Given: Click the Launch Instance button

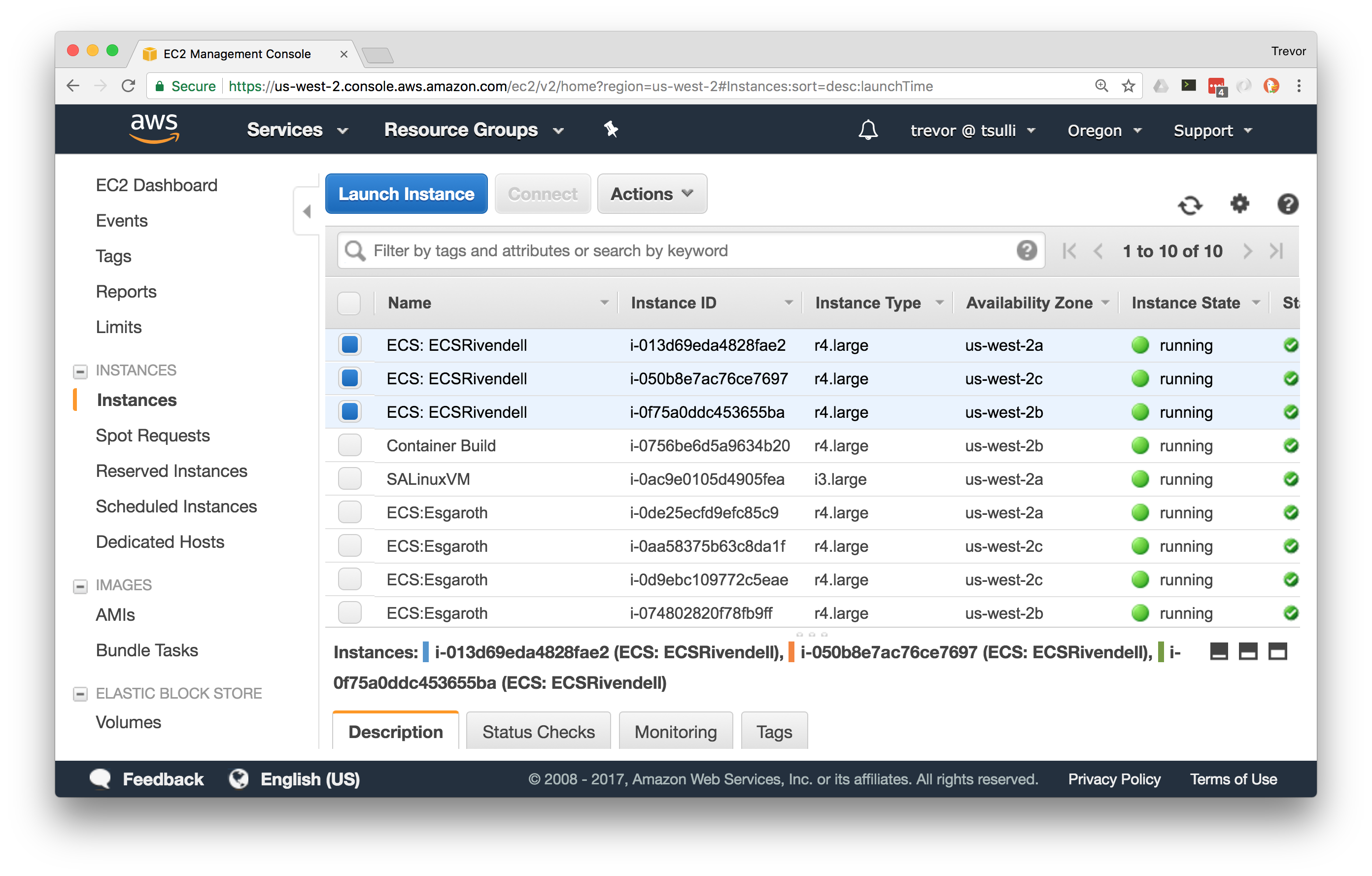Looking at the screenshot, I should click(406, 194).
